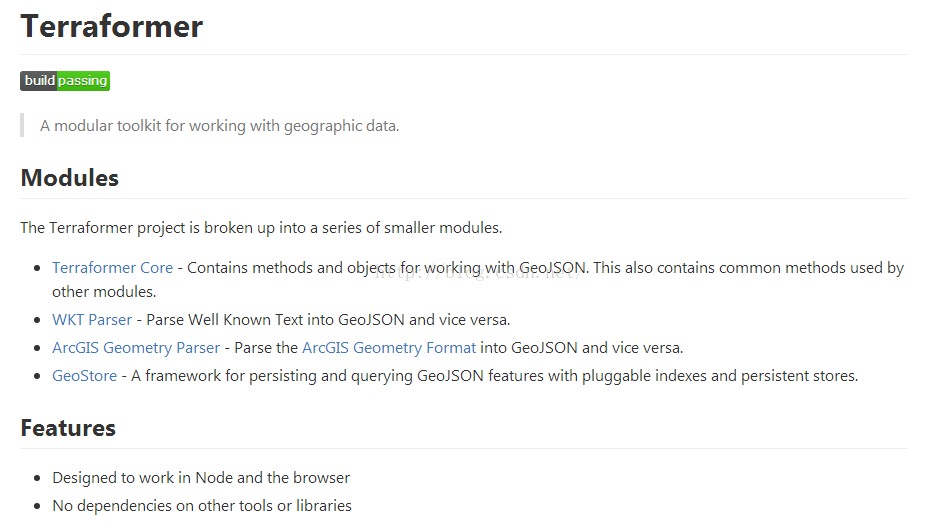Click the build passing badge
Viewport: 943px width, 522px height.
65,81
